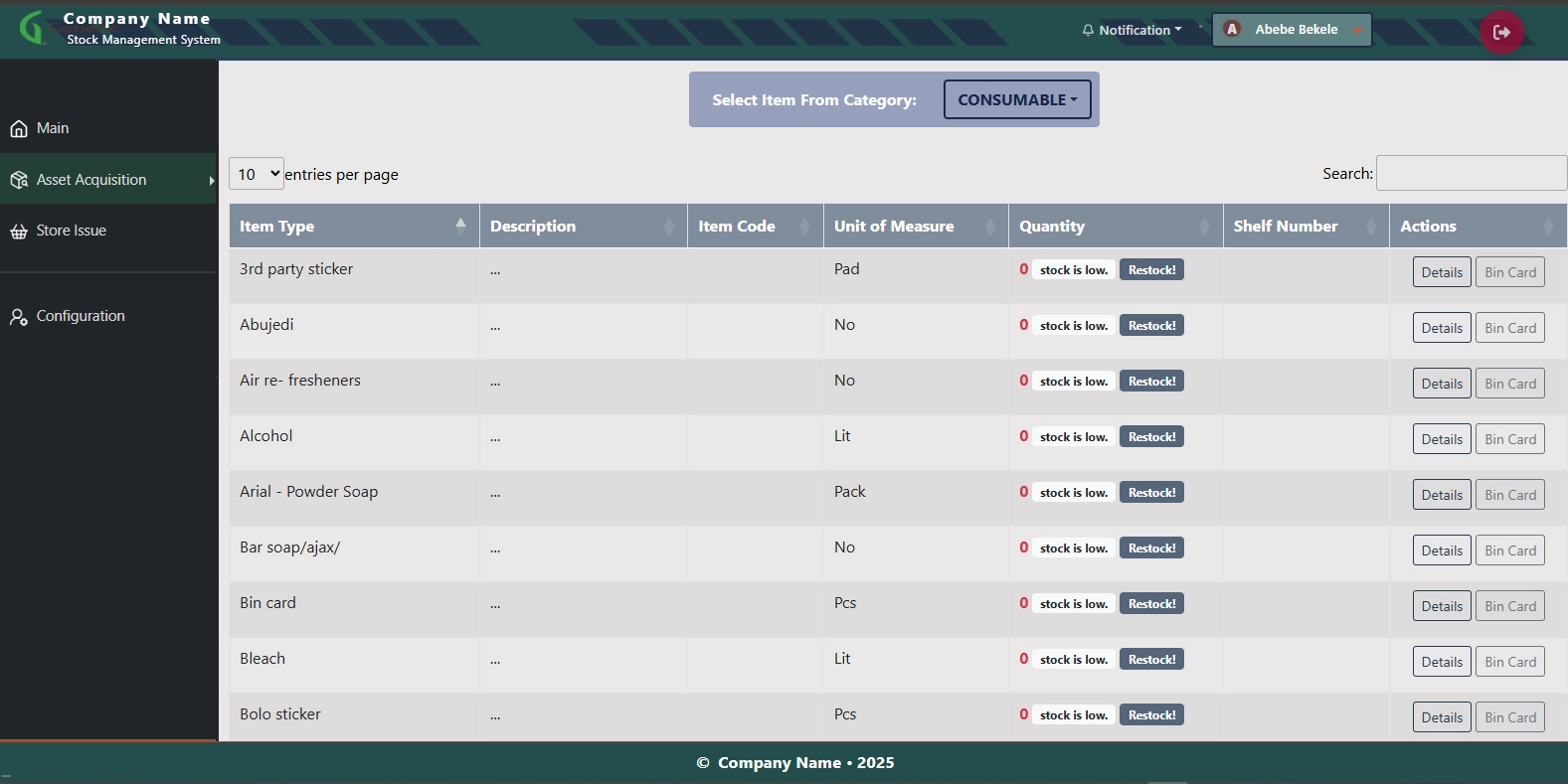
Task: Click the Notification bell icon
Action: [1088, 31]
